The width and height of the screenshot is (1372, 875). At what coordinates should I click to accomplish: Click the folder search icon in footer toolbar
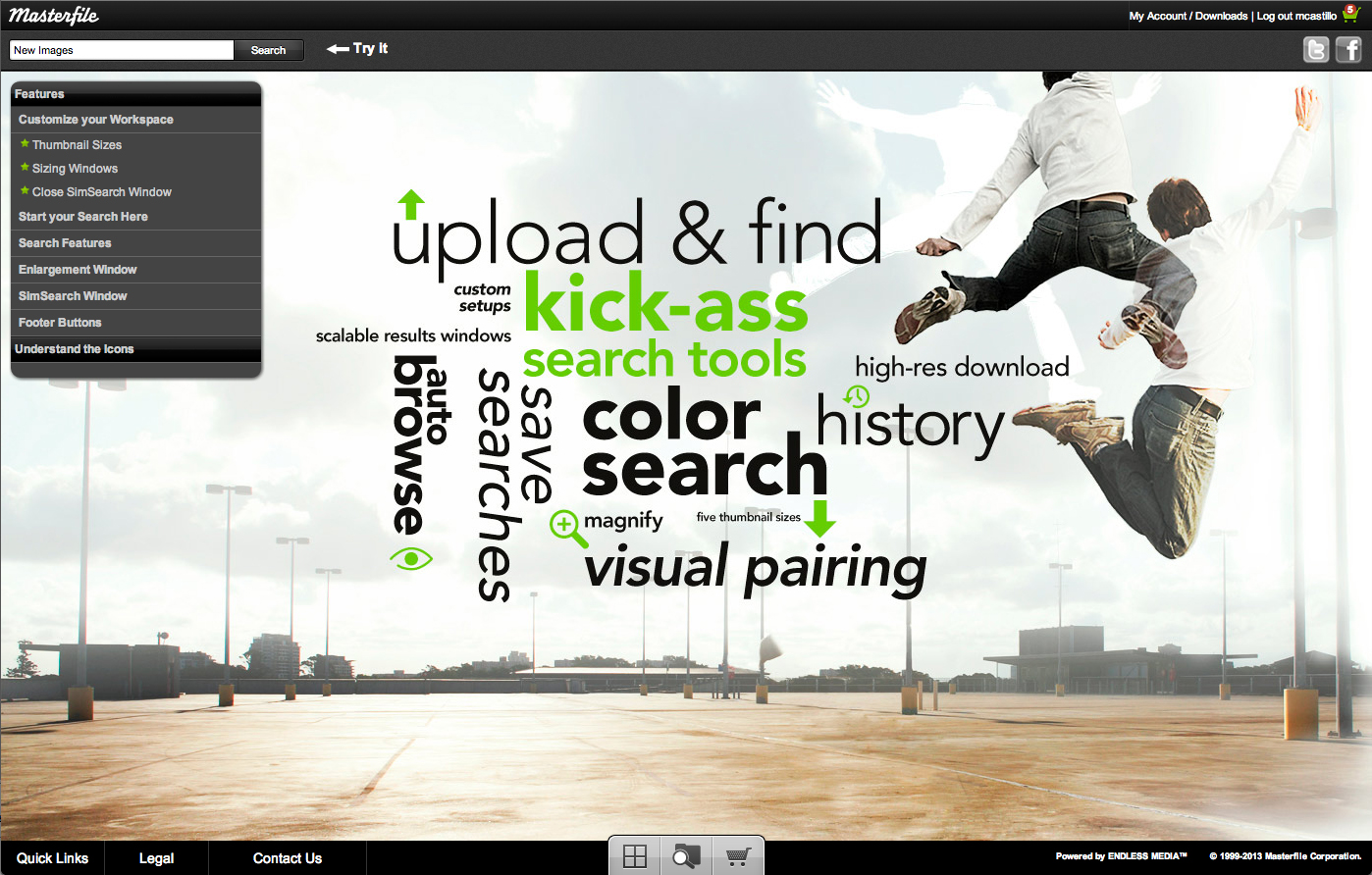click(x=683, y=854)
